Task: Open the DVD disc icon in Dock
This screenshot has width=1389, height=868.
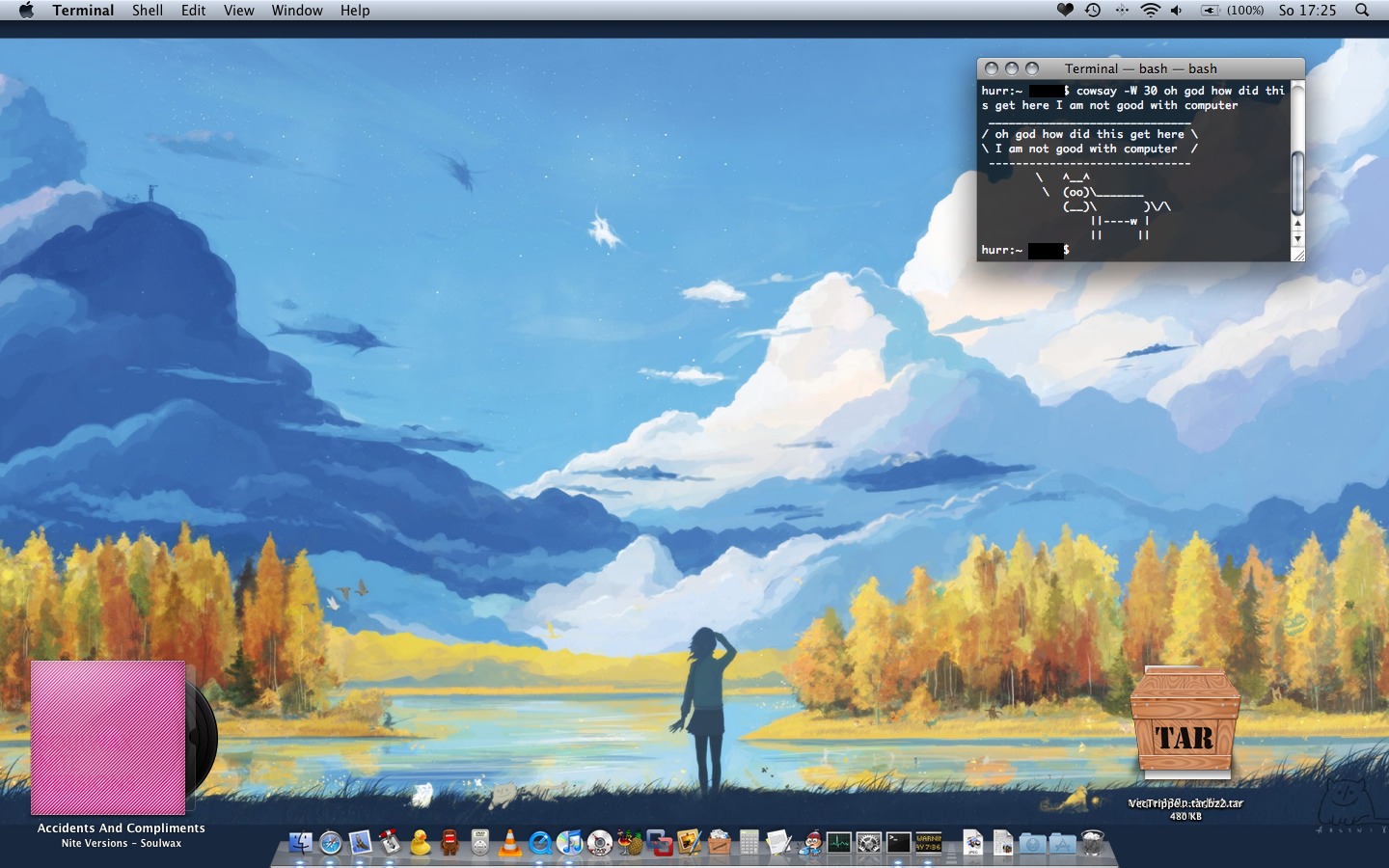Action: [x=600, y=843]
